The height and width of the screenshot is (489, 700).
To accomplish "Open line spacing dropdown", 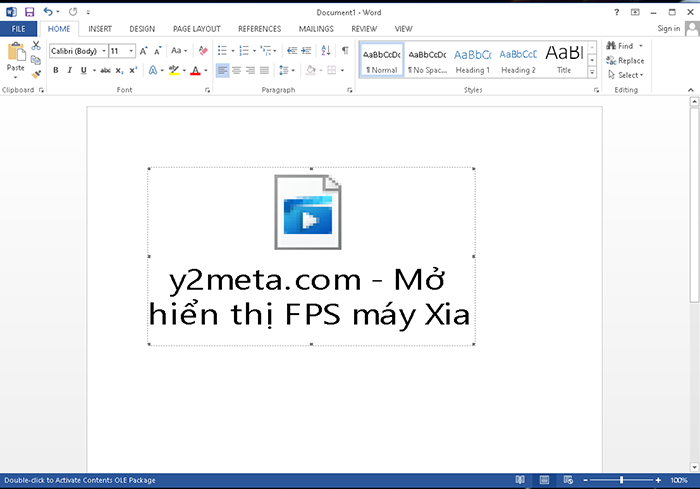I will pos(287,70).
